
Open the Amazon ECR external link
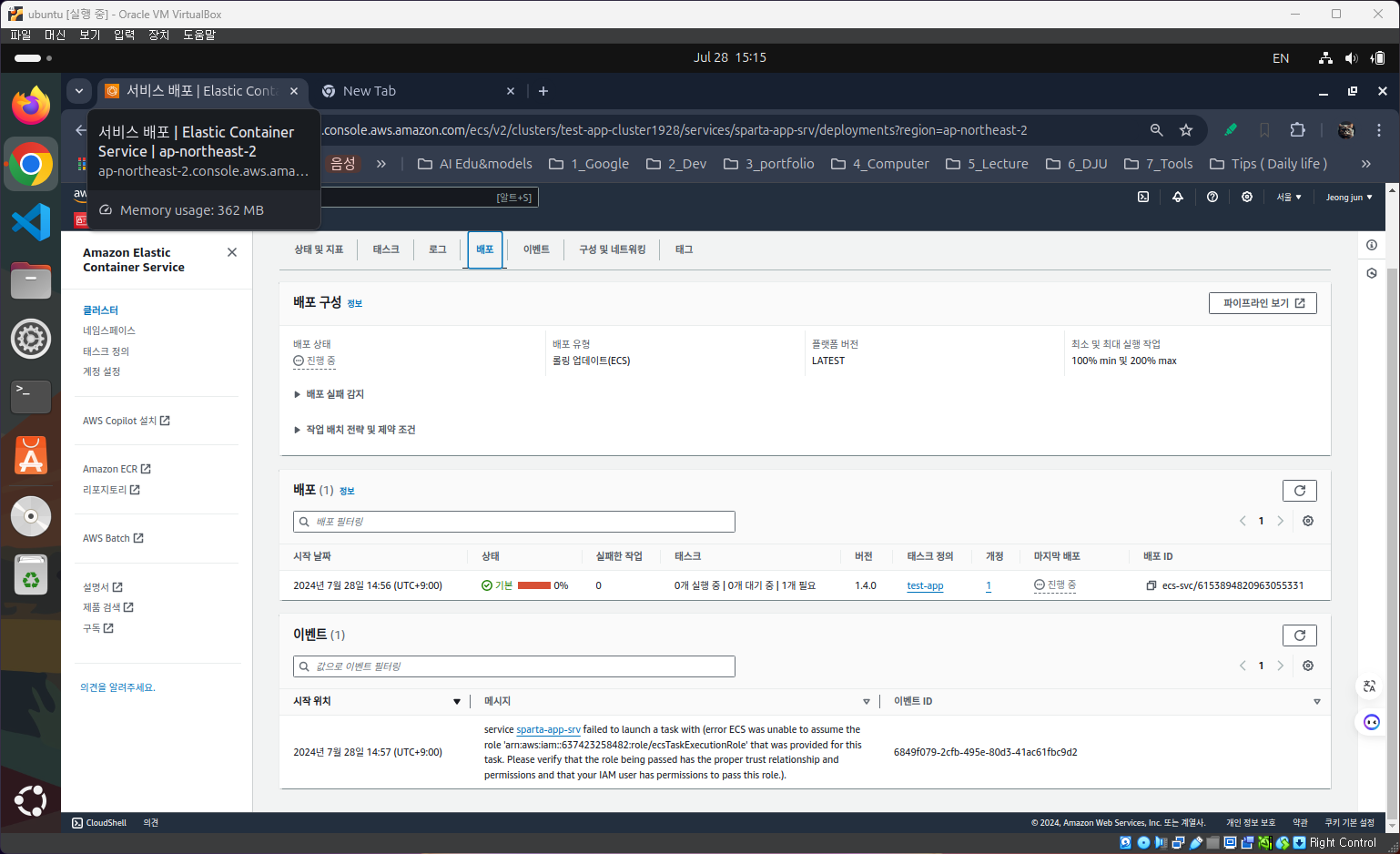pyautogui.click(x=117, y=469)
